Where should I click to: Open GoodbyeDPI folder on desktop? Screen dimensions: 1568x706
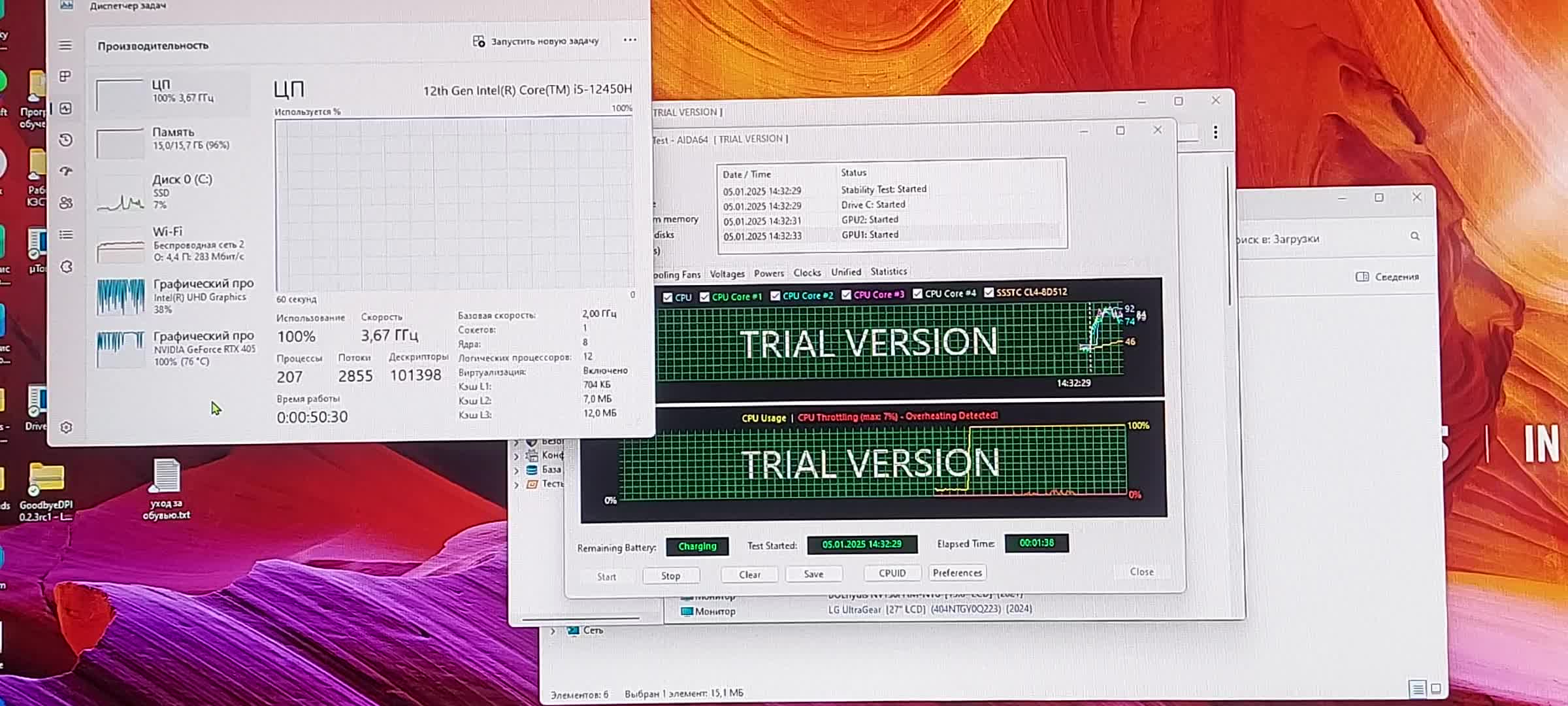[46, 491]
